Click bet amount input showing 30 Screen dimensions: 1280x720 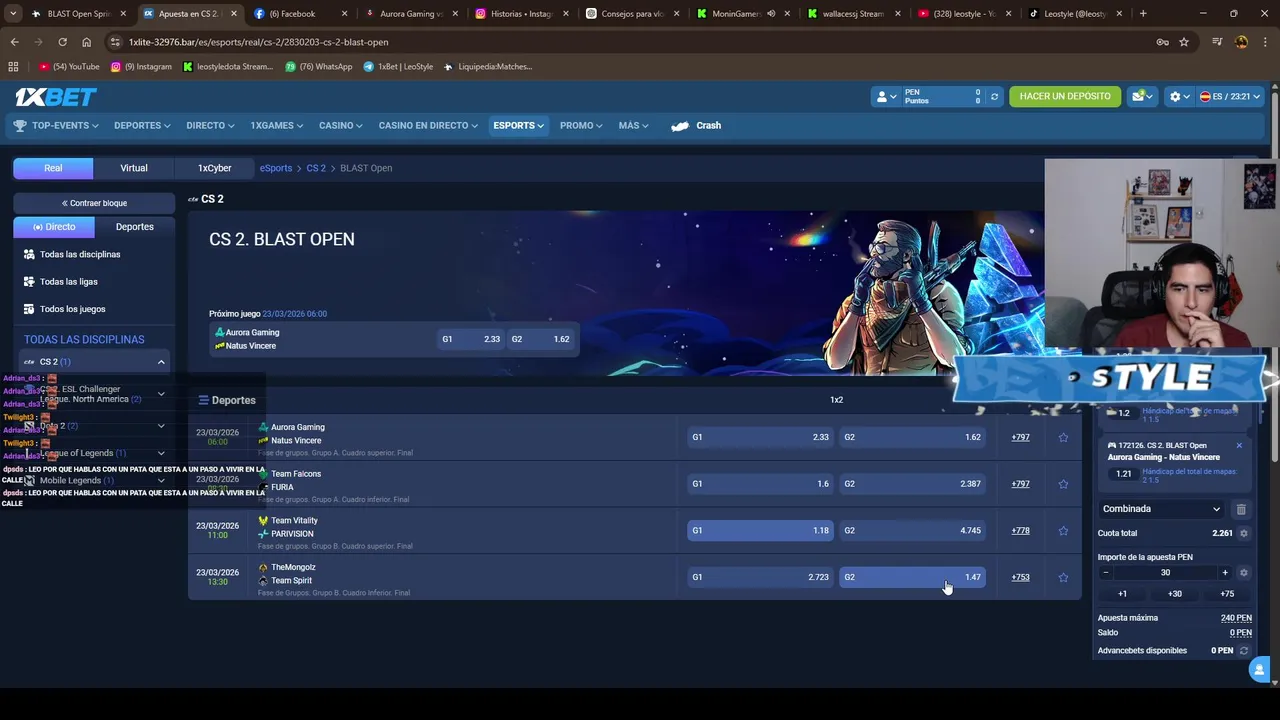click(x=1165, y=573)
